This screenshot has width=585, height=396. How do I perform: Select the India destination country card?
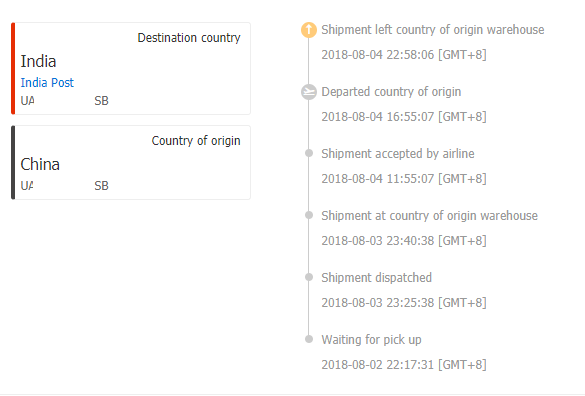point(131,69)
